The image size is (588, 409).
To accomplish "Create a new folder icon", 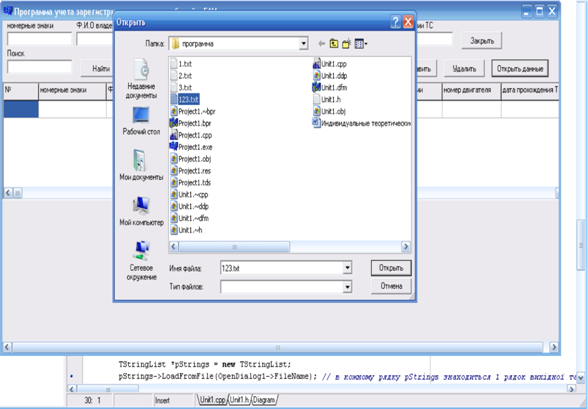I will pyautogui.click(x=346, y=43).
